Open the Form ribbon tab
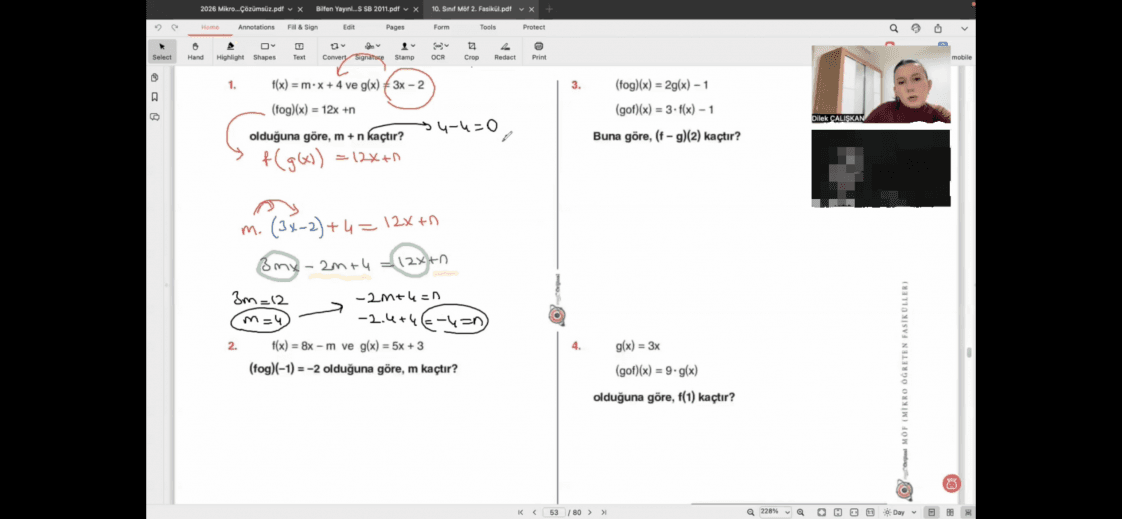 (442, 27)
